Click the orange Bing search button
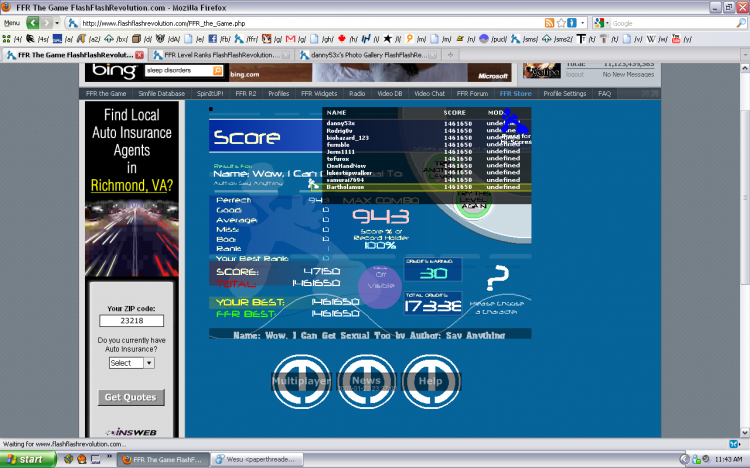 [218, 71]
